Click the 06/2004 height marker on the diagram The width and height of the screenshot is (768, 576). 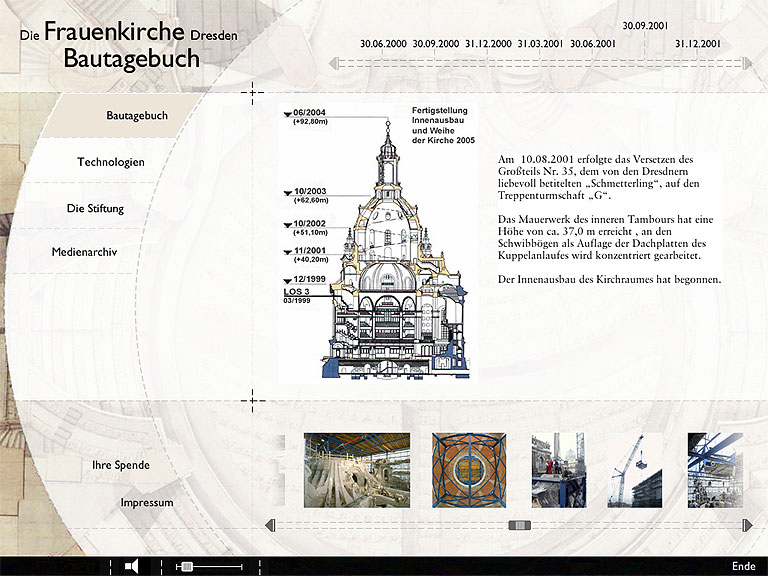(309, 112)
